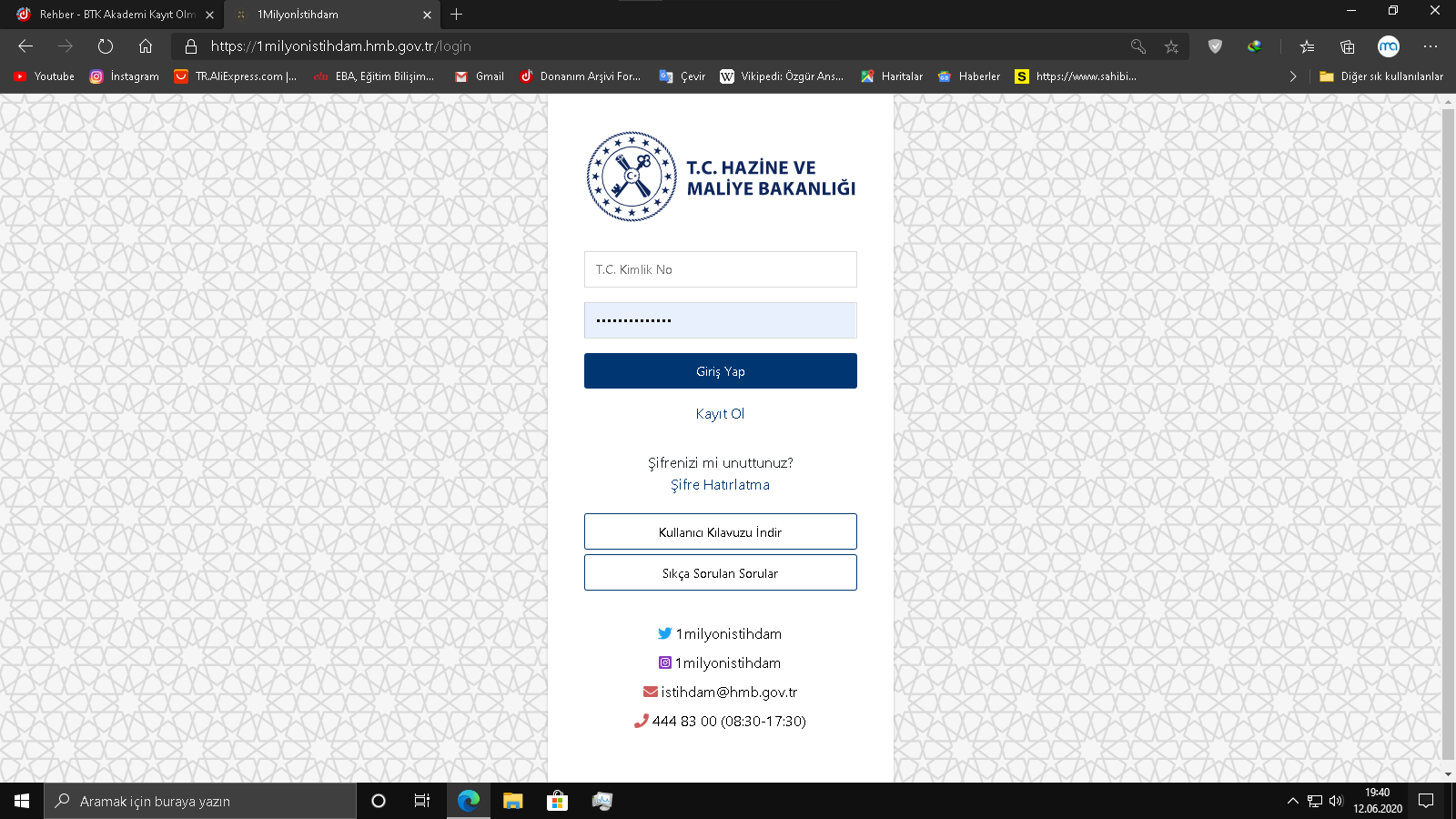This screenshot has height=819, width=1456.
Task: Open the browser home page
Action: (x=146, y=46)
